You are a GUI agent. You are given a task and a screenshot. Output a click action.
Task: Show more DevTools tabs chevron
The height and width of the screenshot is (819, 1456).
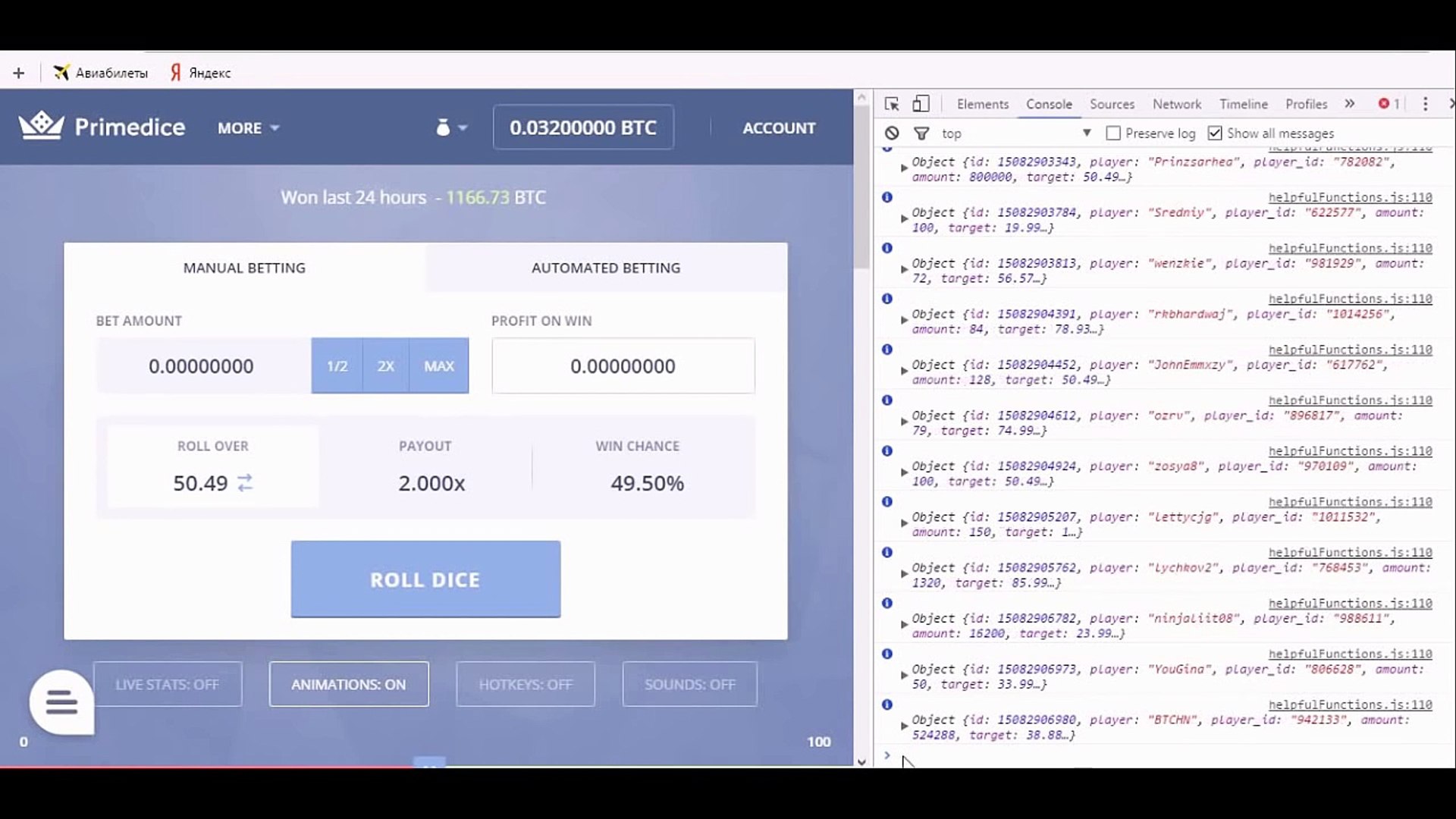1350,104
